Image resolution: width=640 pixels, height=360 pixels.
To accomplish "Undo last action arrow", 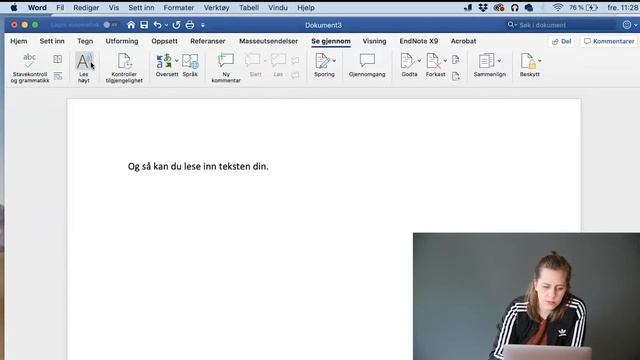I will point(158,25).
